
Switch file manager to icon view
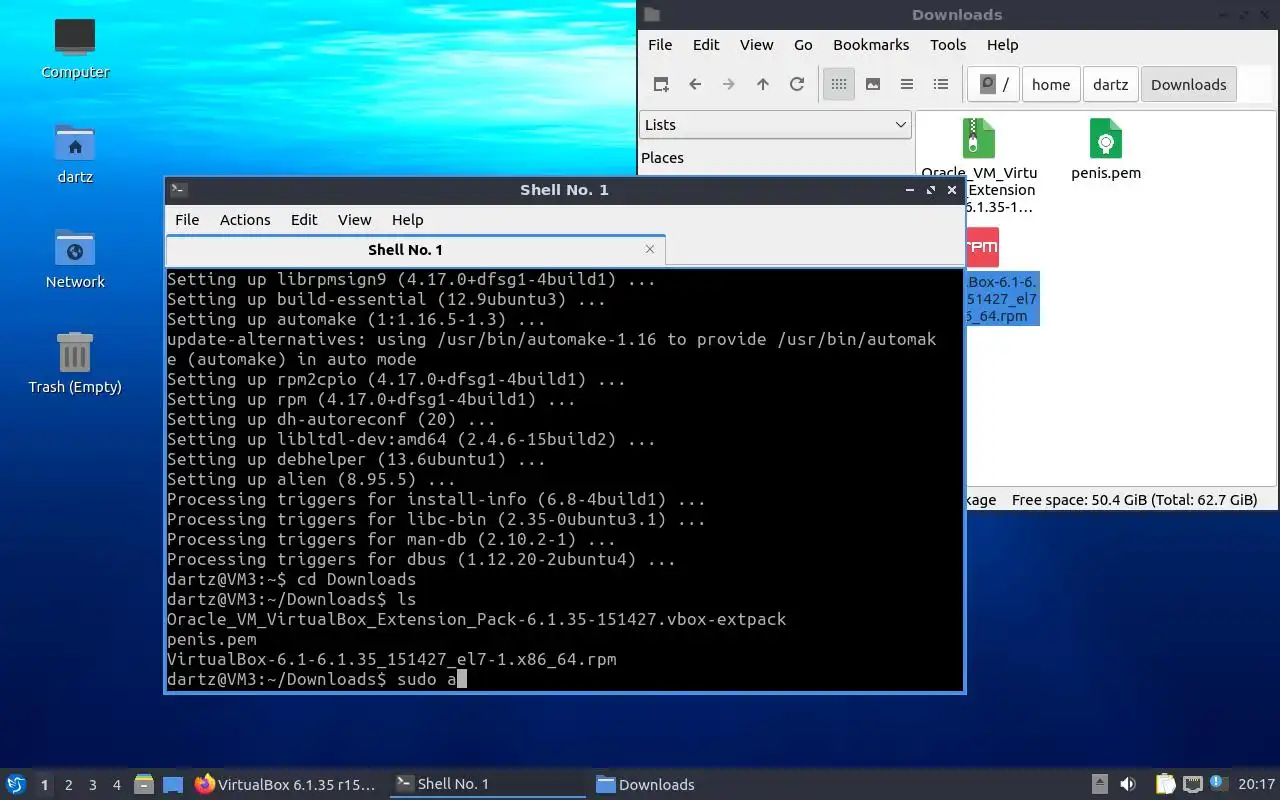point(839,85)
